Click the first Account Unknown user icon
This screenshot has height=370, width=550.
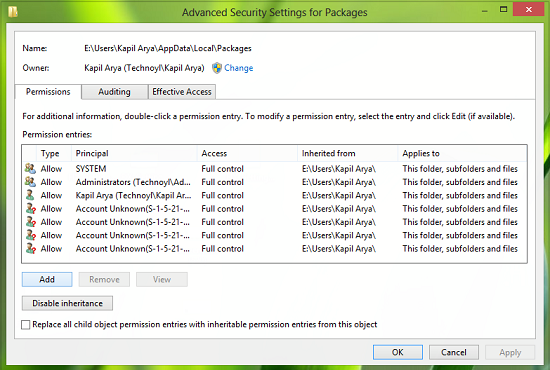point(31,209)
